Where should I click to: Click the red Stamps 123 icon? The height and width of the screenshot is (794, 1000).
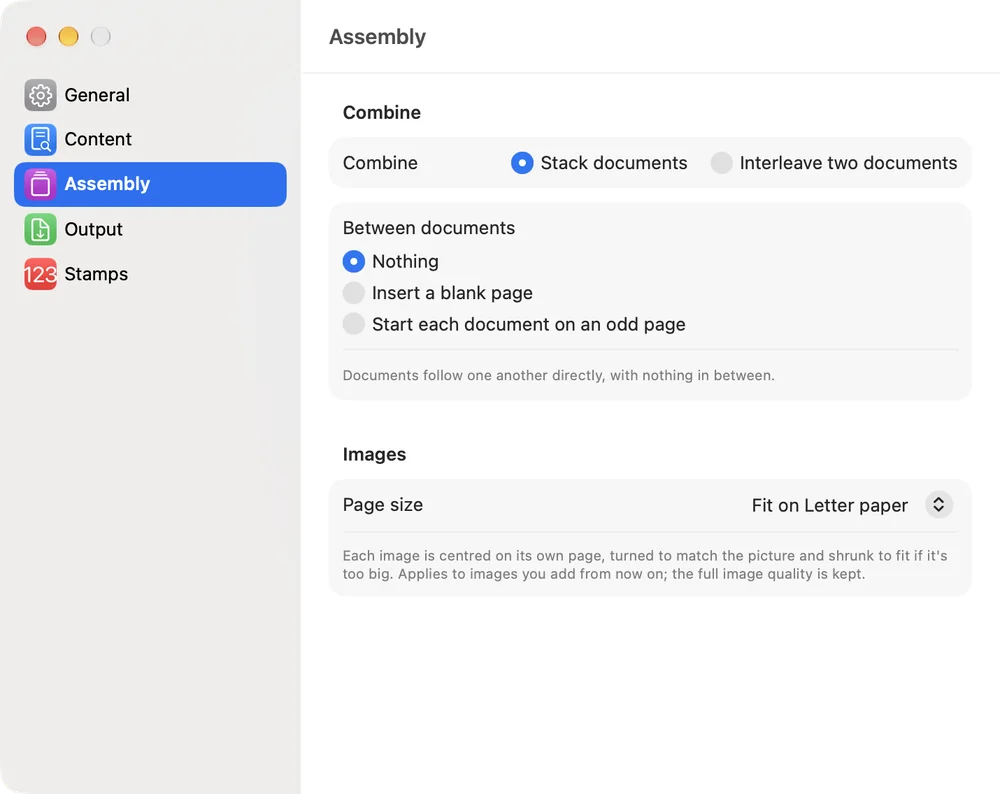pyautogui.click(x=40, y=274)
